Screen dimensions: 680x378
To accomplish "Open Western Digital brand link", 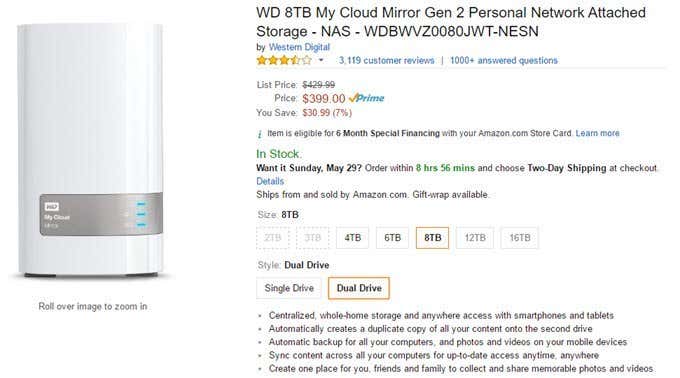I will (299, 47).
